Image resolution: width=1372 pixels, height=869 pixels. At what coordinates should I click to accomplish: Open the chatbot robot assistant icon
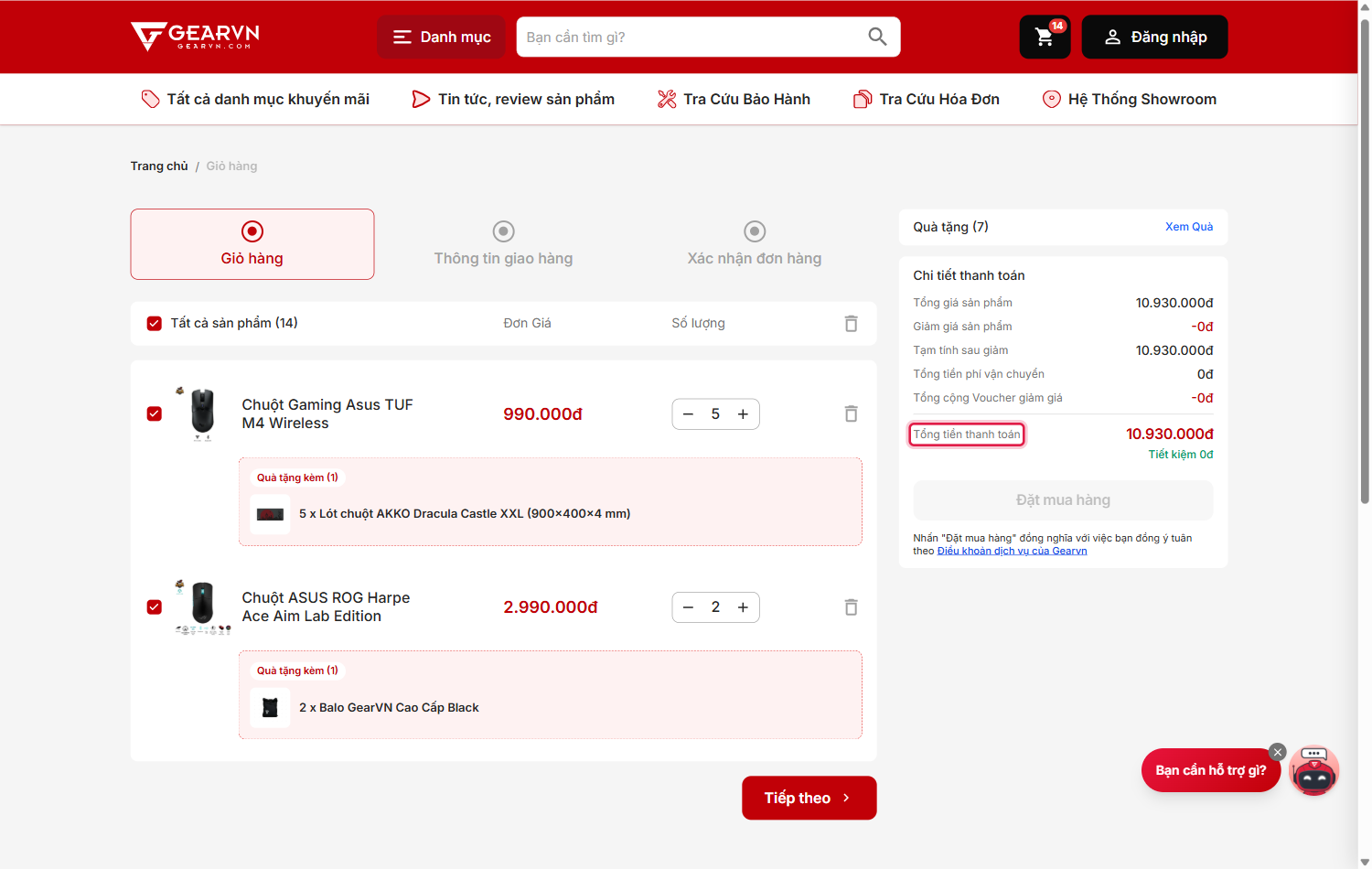pos(1313,770)
